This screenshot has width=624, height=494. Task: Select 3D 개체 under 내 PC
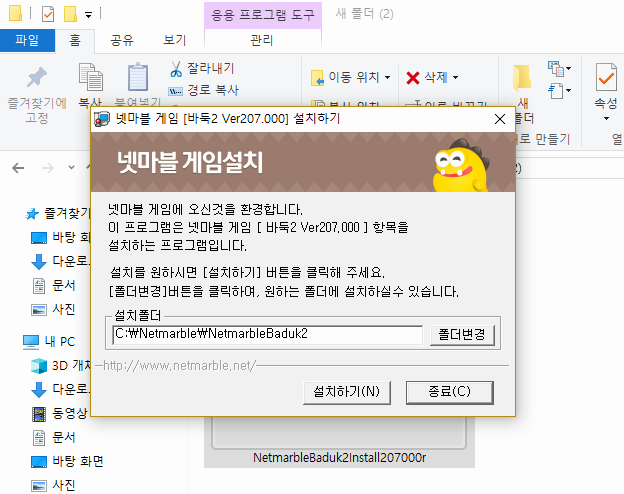pos(60,365)
